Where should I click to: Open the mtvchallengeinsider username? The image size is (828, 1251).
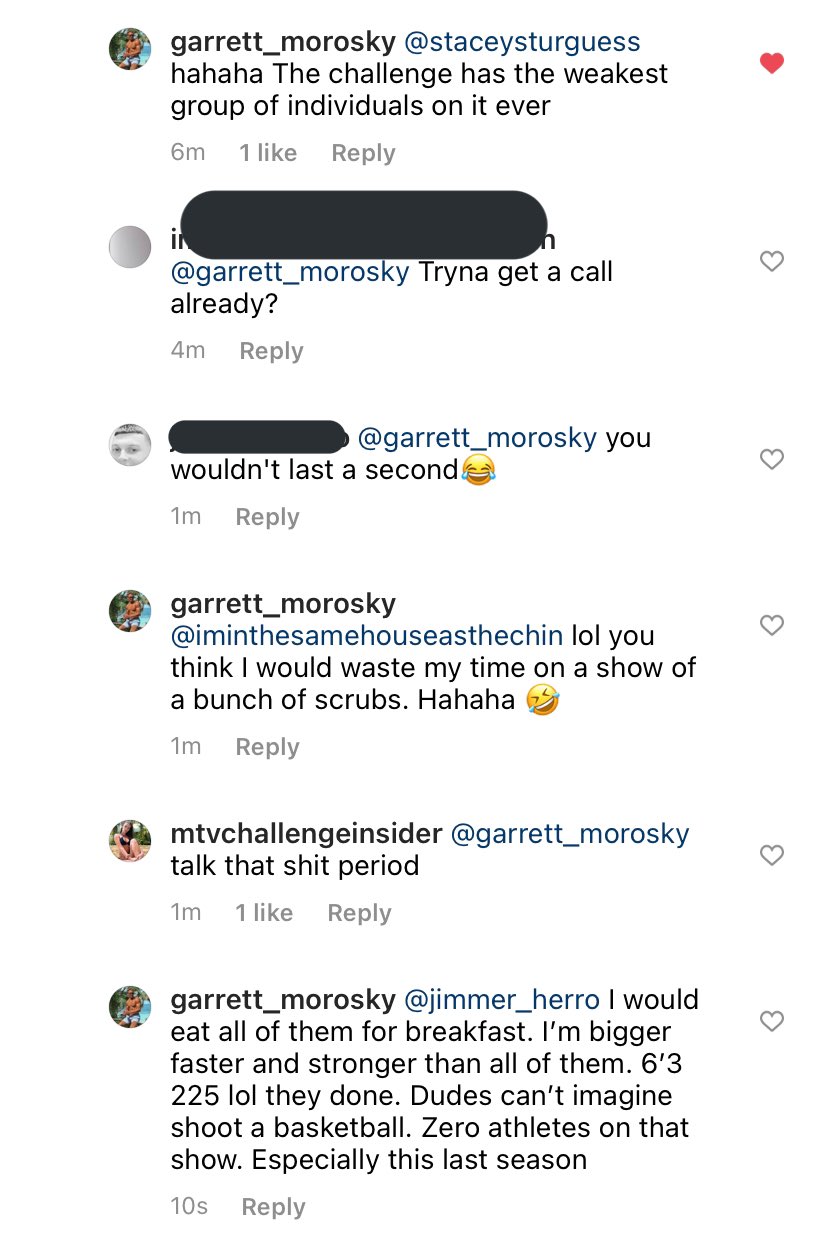click(x=306, y=834)
